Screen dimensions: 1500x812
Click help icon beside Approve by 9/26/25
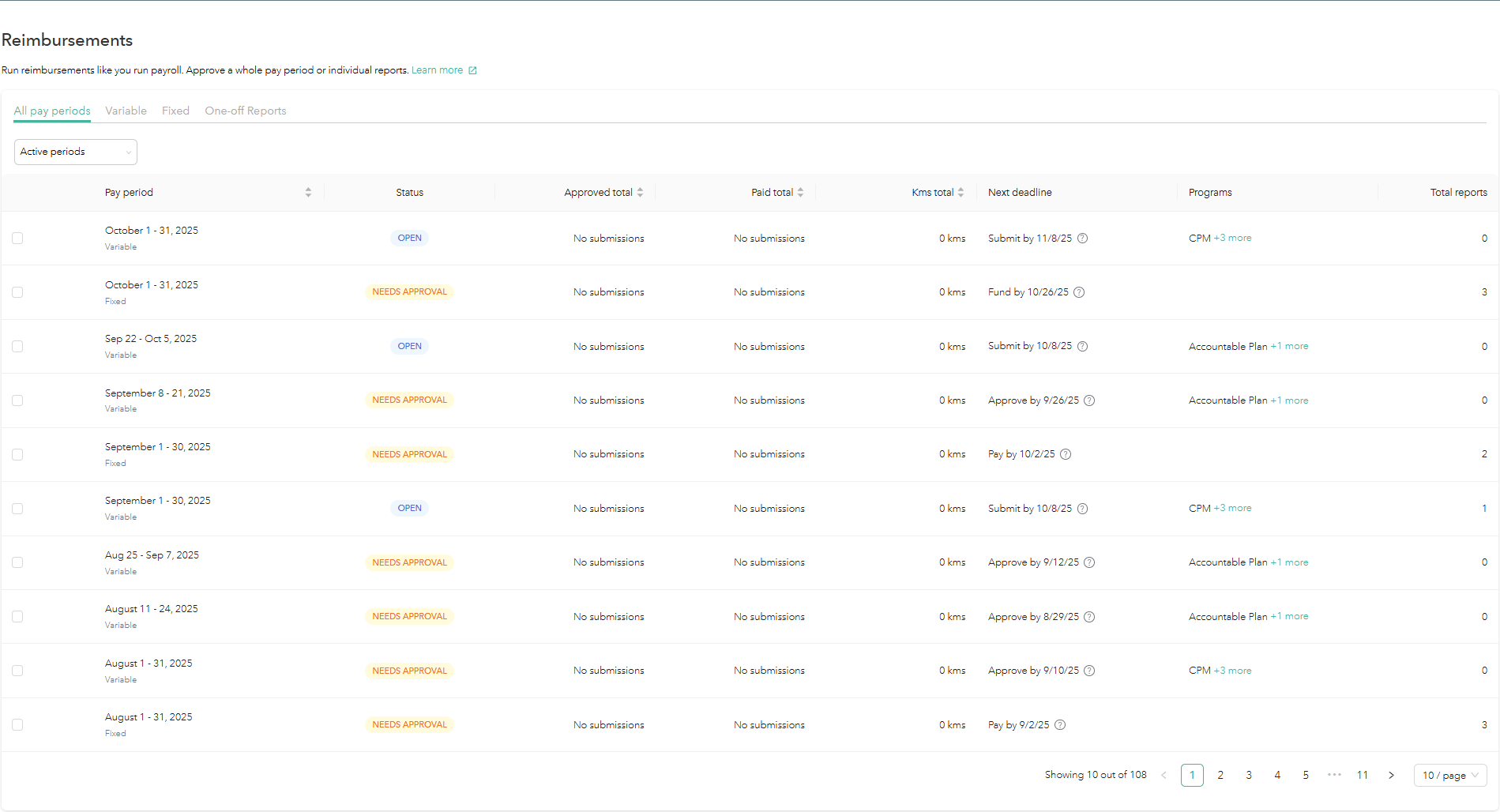pos(1089,400)
